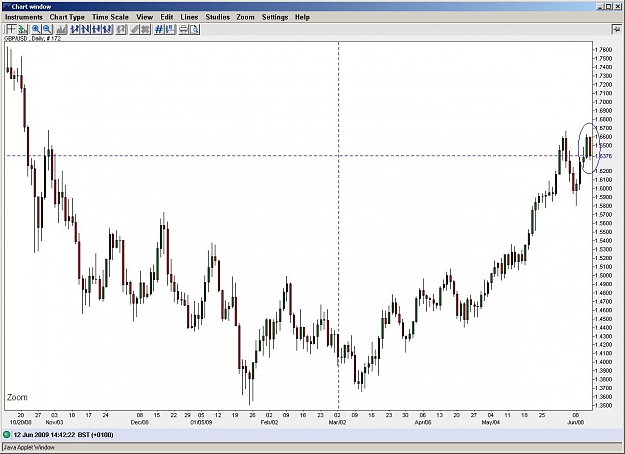
Task: Open the View menu
Action: 144,17
